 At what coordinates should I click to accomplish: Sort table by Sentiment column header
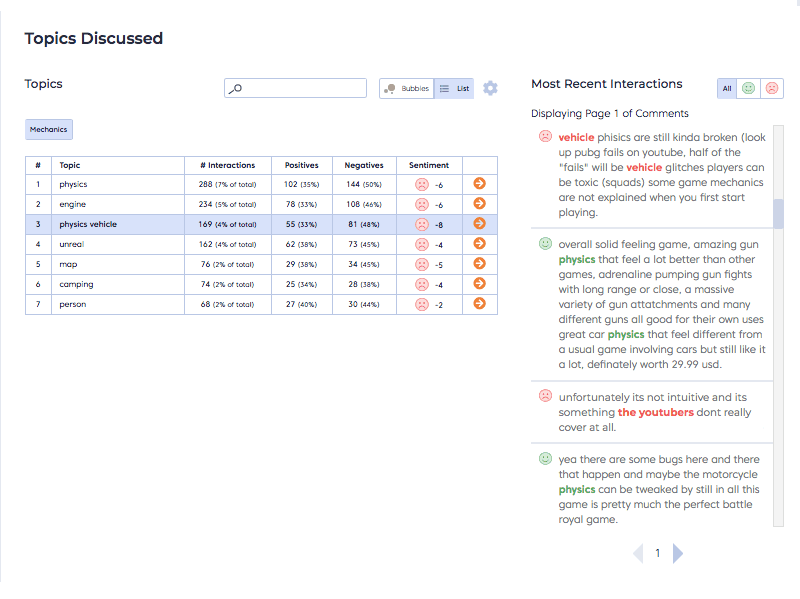coord(429,165)
